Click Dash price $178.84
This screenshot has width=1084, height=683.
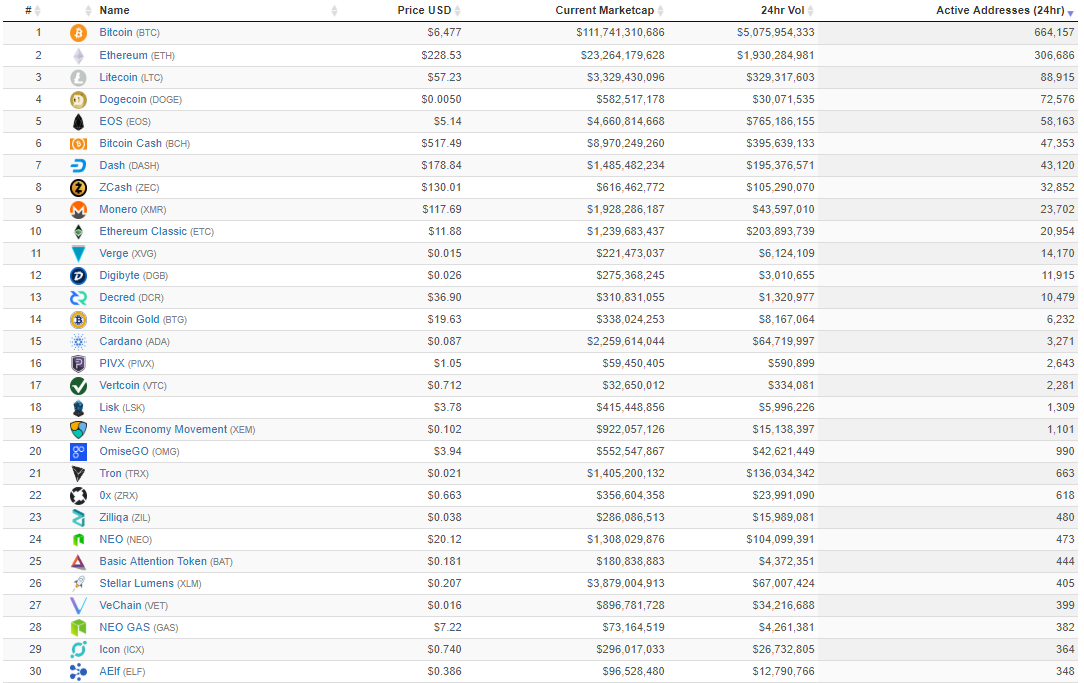(441, 165)
